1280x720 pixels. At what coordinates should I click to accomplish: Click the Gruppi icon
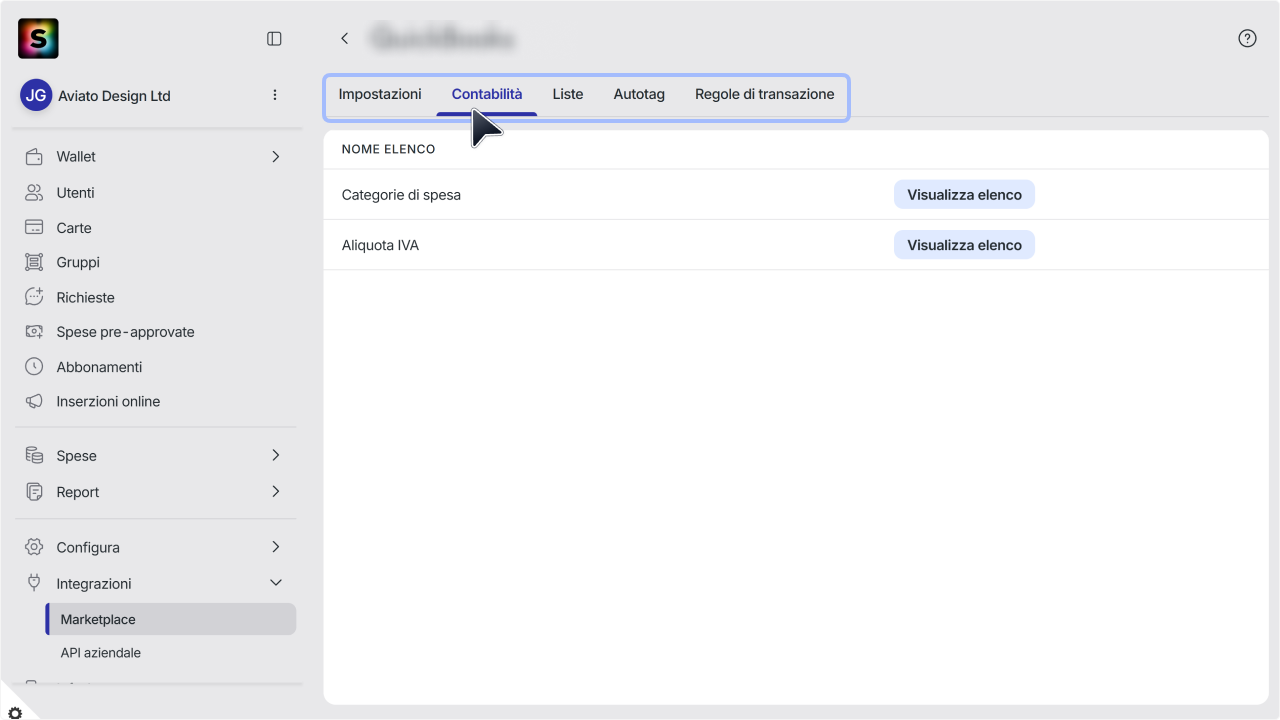34,262
